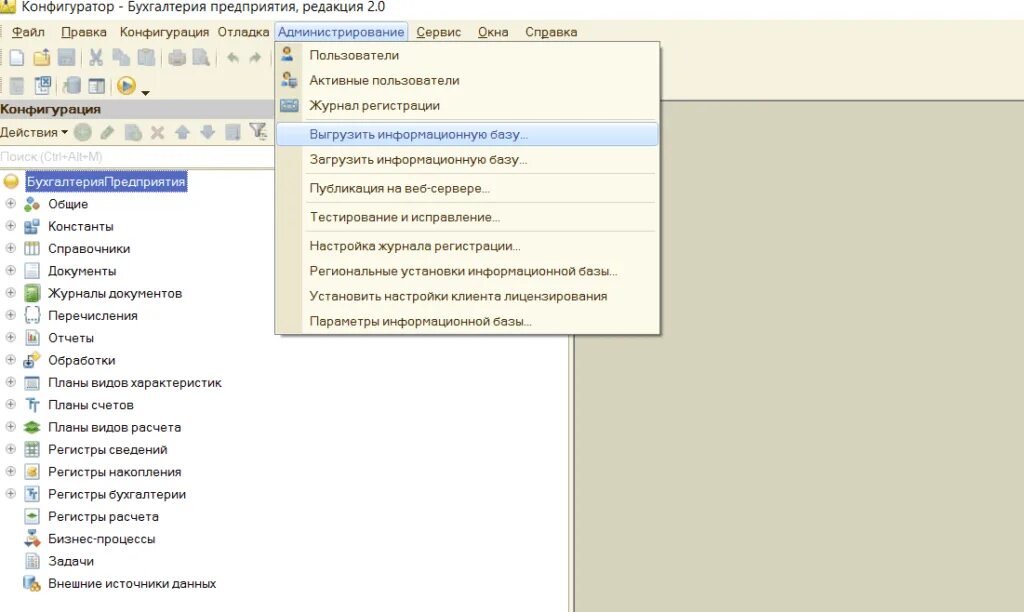Click the Delete X icon in configuration panel
The width and height of the screenshot is (1024, 612).
tap(157, 133)
